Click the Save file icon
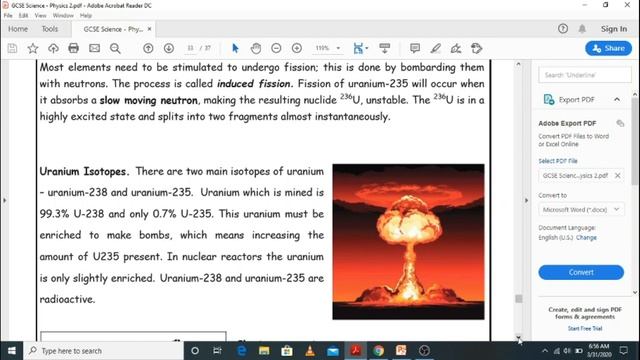 click(12, 48)
